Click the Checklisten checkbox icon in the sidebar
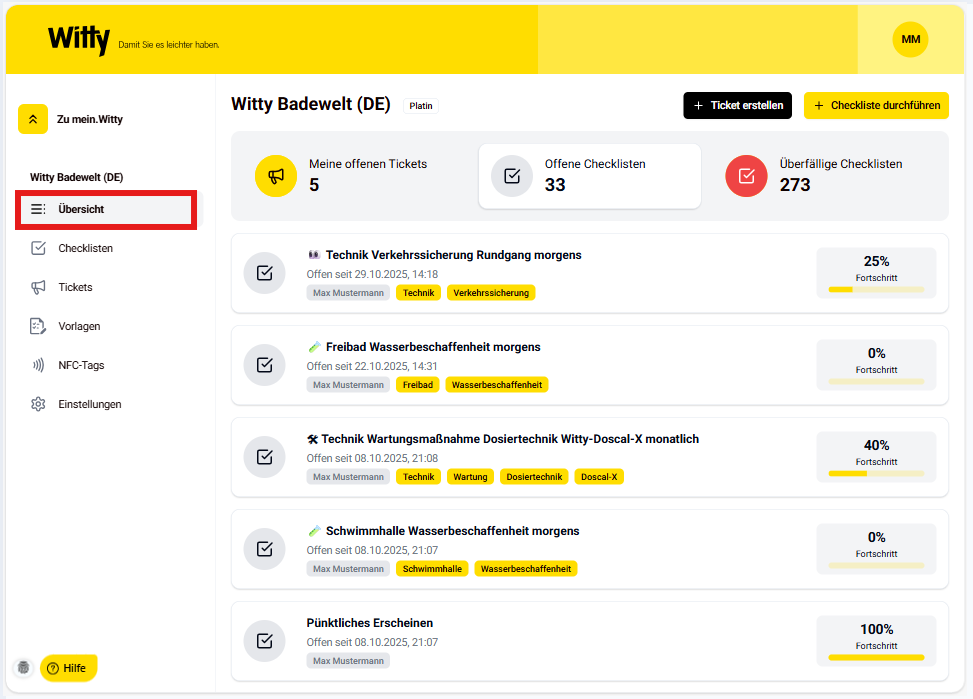The width and height of the screenshot is (973, 699). click(x=38, y=248)
